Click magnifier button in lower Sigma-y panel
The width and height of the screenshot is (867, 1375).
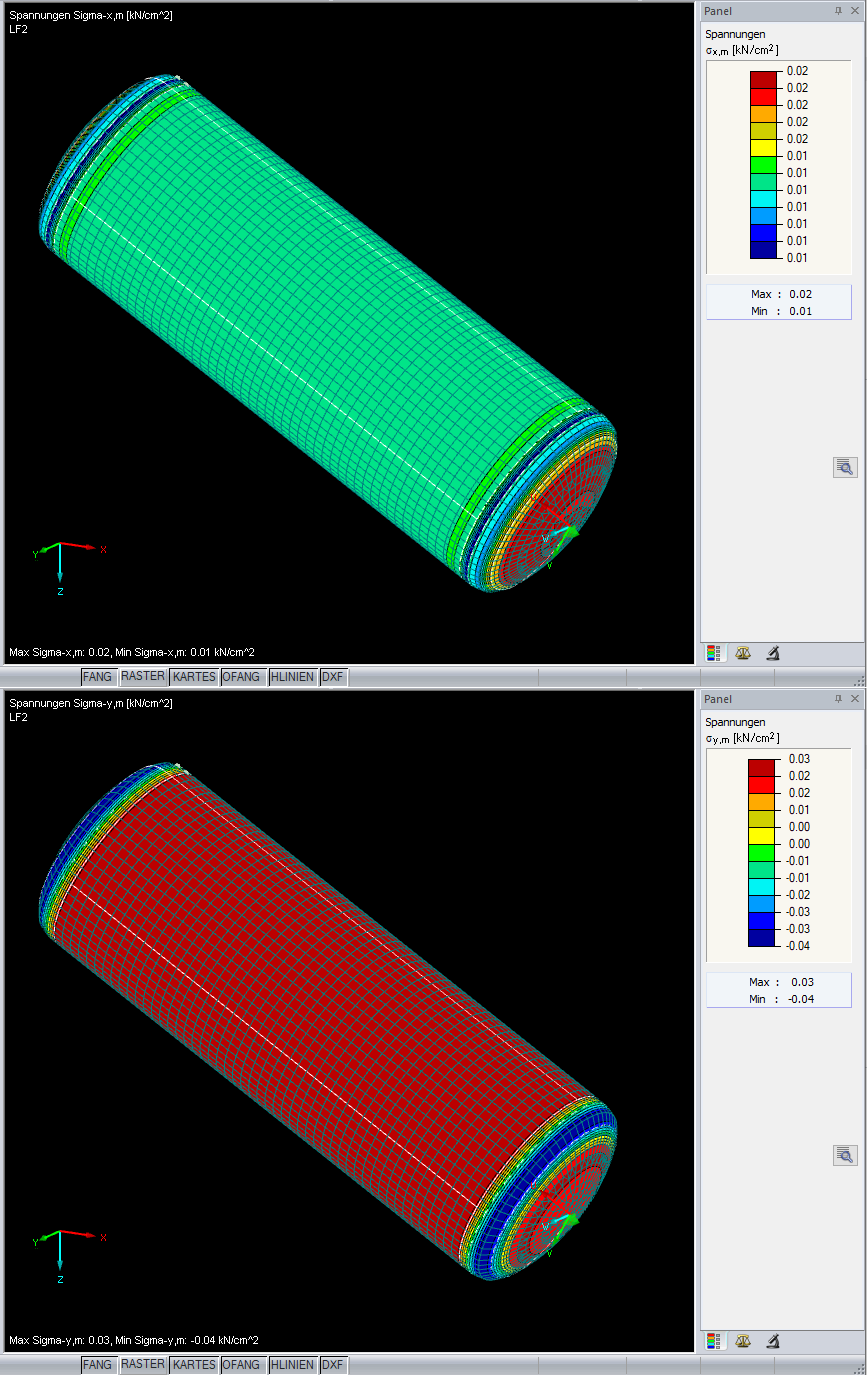(845, 1155)
